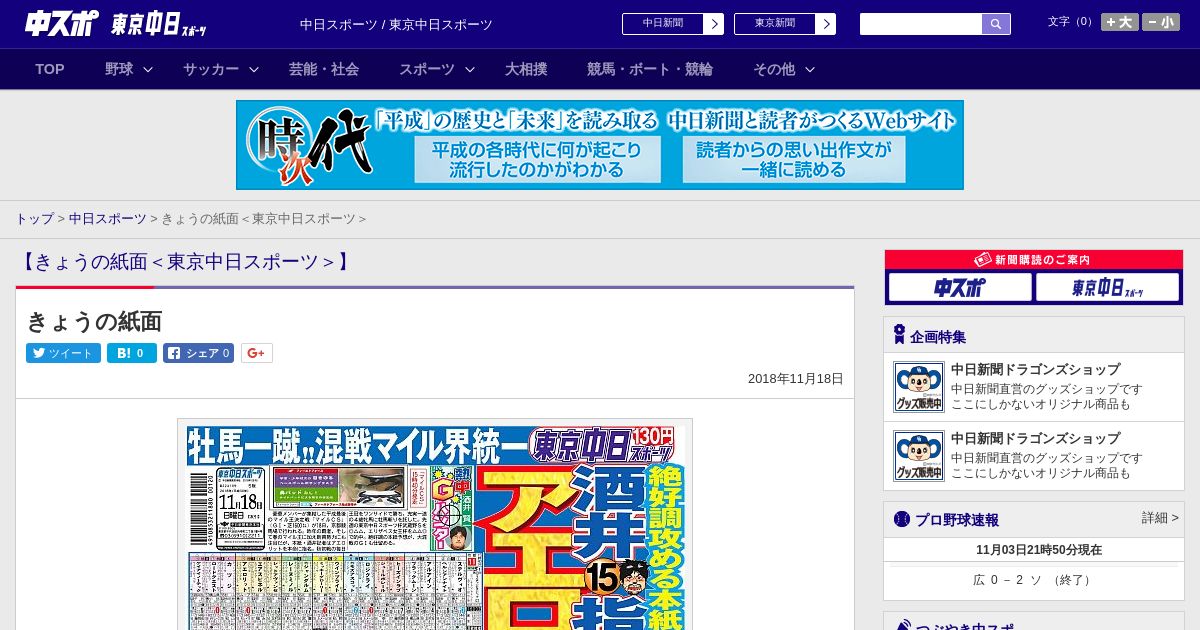Decrease text size with the －小 button
1200x630 pixels.
[x=1161, y=22]
